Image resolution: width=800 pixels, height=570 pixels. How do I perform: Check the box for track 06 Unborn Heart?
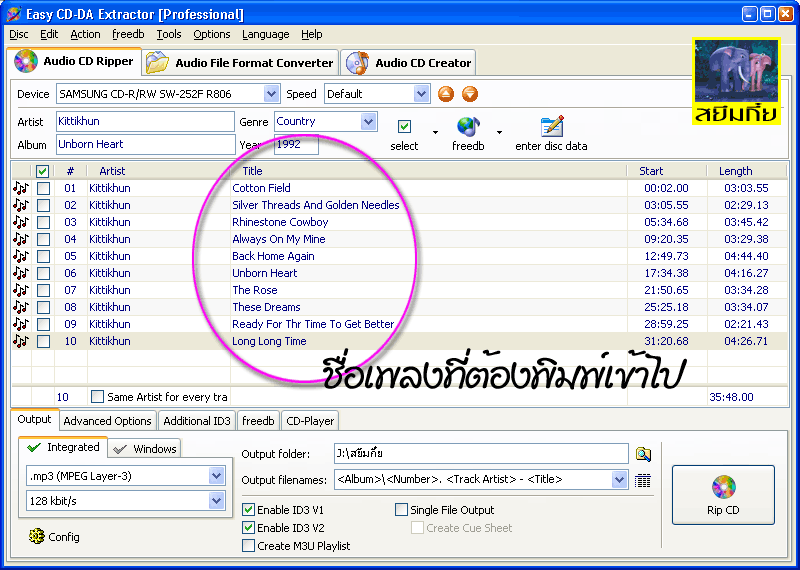coord(43,274)
